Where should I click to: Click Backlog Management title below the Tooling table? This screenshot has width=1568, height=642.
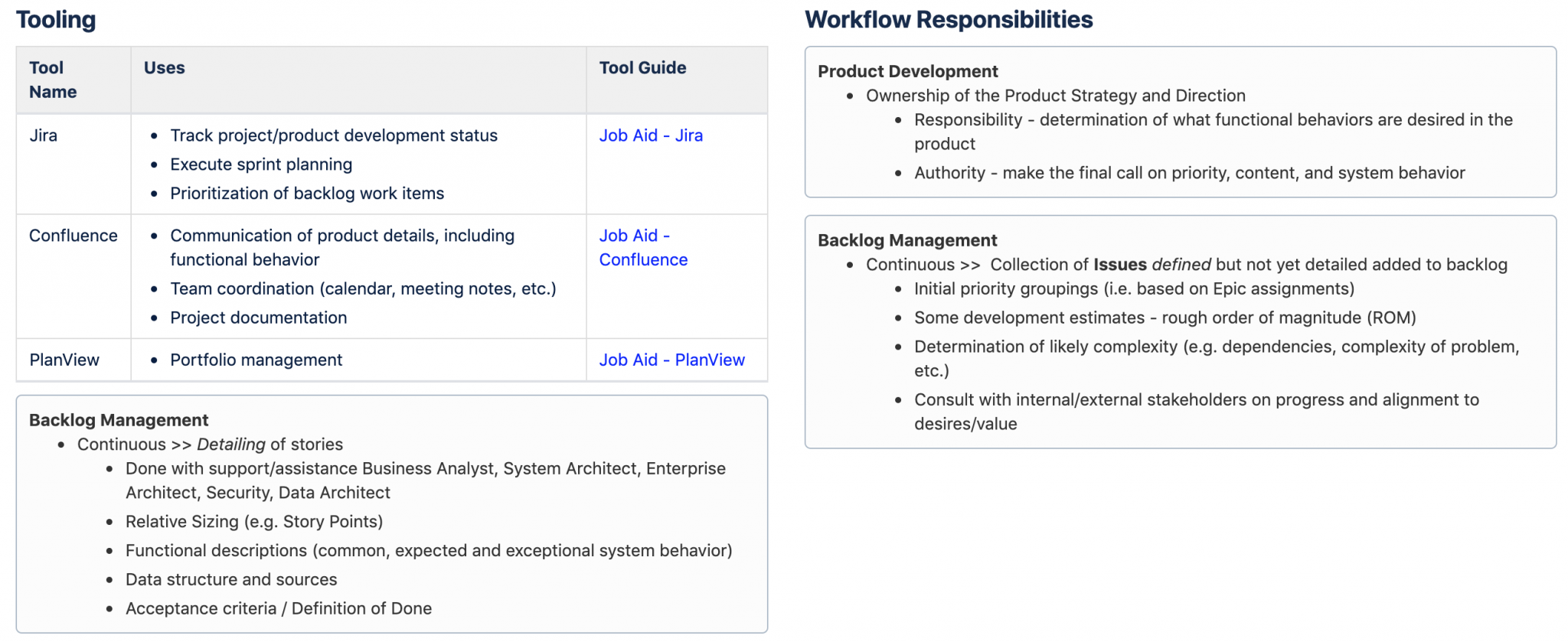tap(119, 420)
